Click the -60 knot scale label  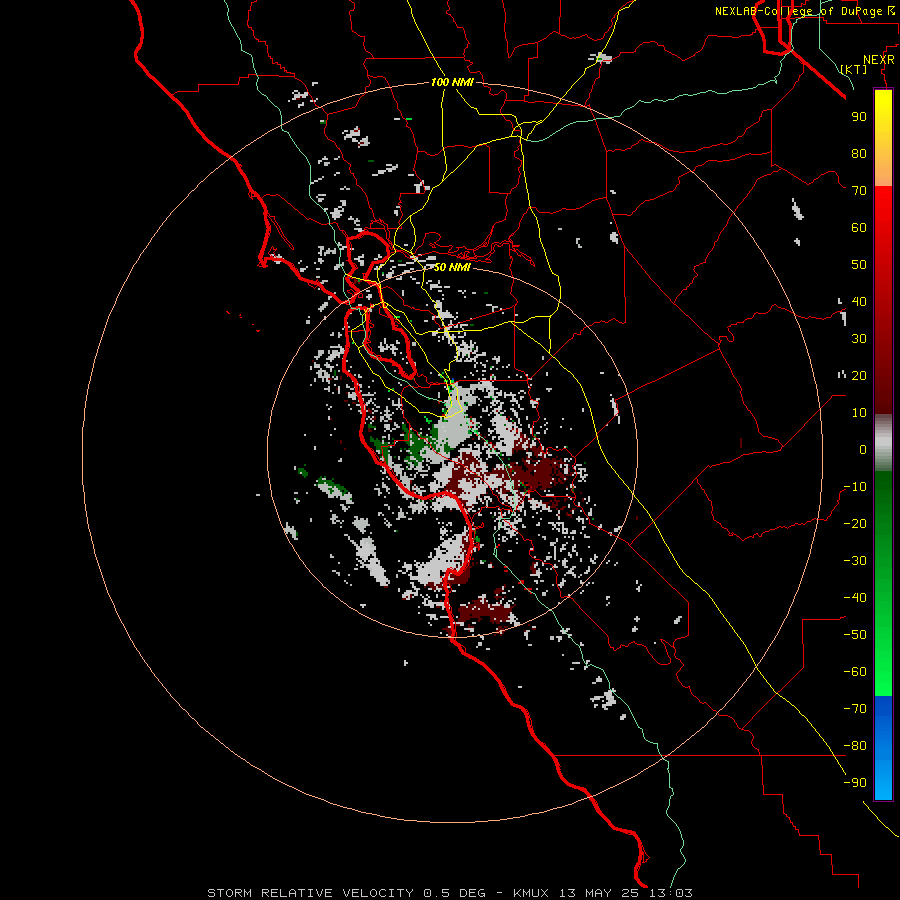855,672
